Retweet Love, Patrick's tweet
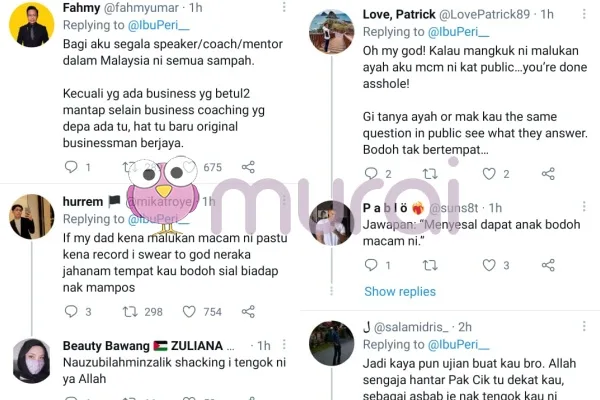The height and width of the screenshot is (400, 600). 430,173
